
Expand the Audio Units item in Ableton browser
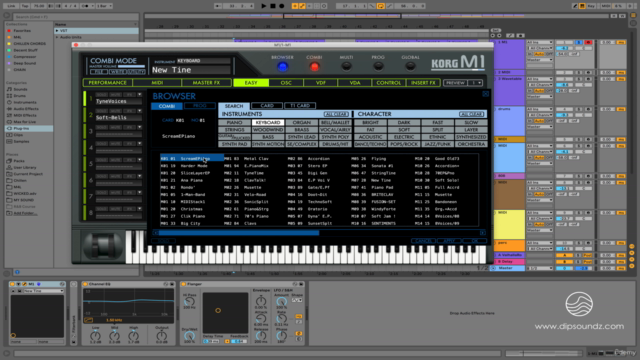pos(57,37)
